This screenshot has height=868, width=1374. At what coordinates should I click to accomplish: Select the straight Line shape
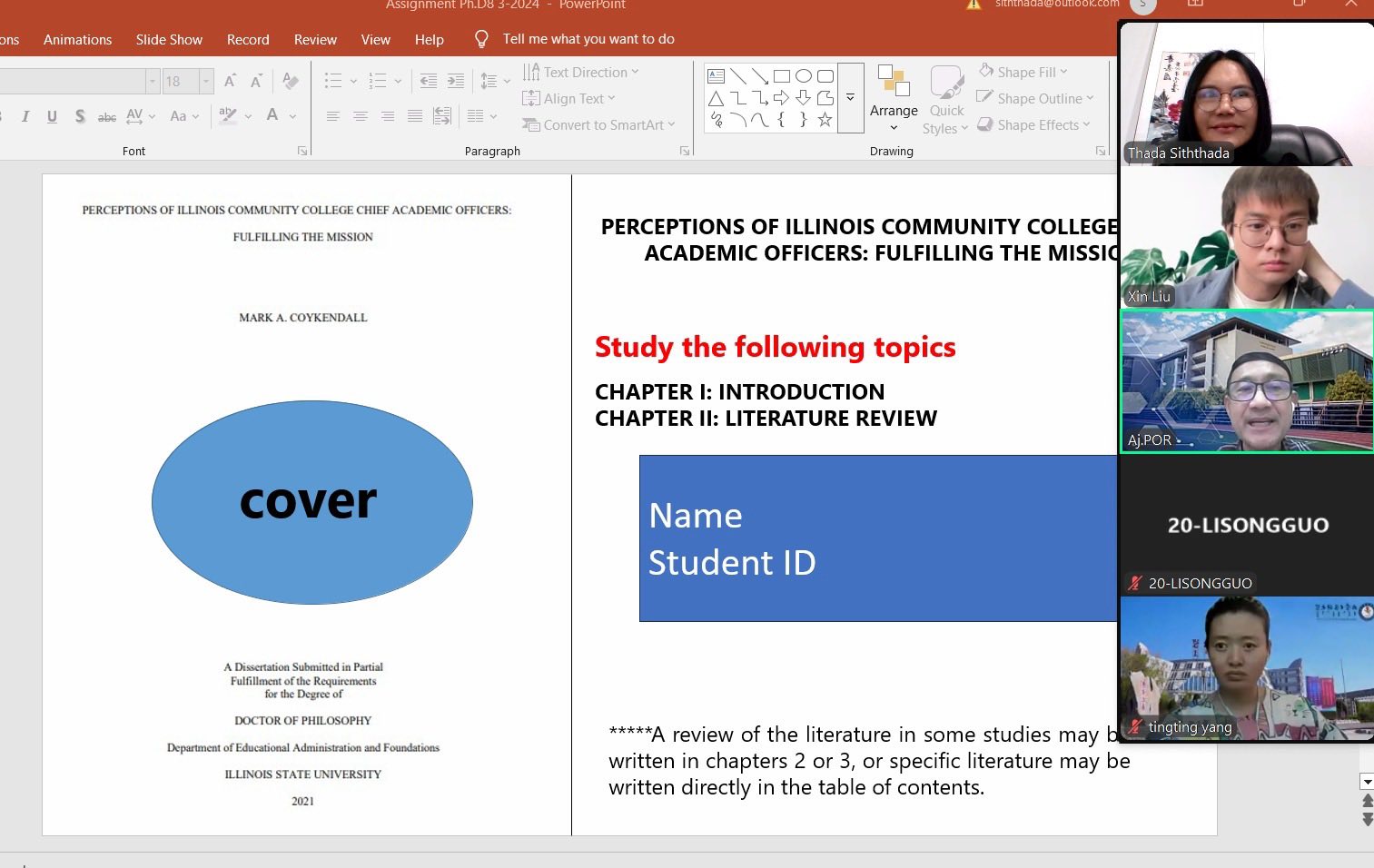(x=737, y=76)
